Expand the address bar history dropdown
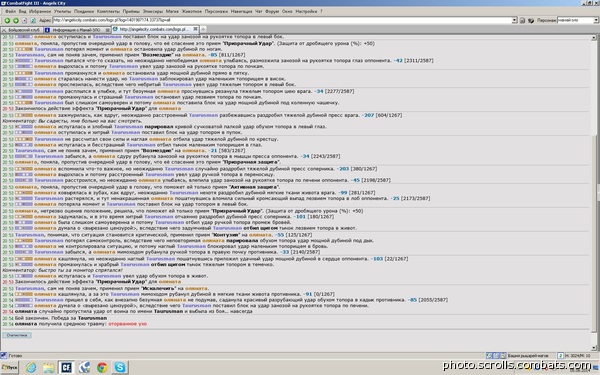The width and height of the screenshot is (600, 375). [x=515, y=20]
